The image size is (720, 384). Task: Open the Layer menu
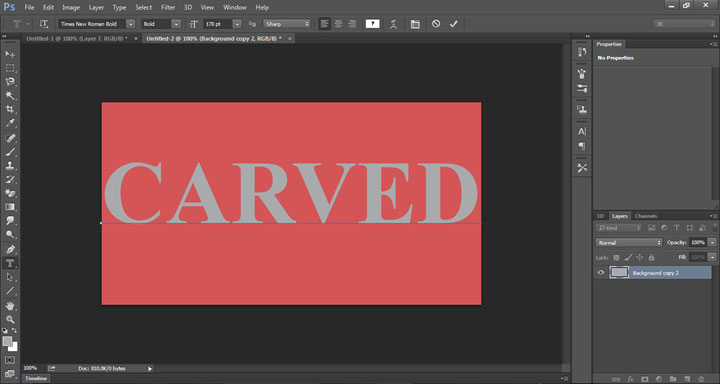[96, 7]
